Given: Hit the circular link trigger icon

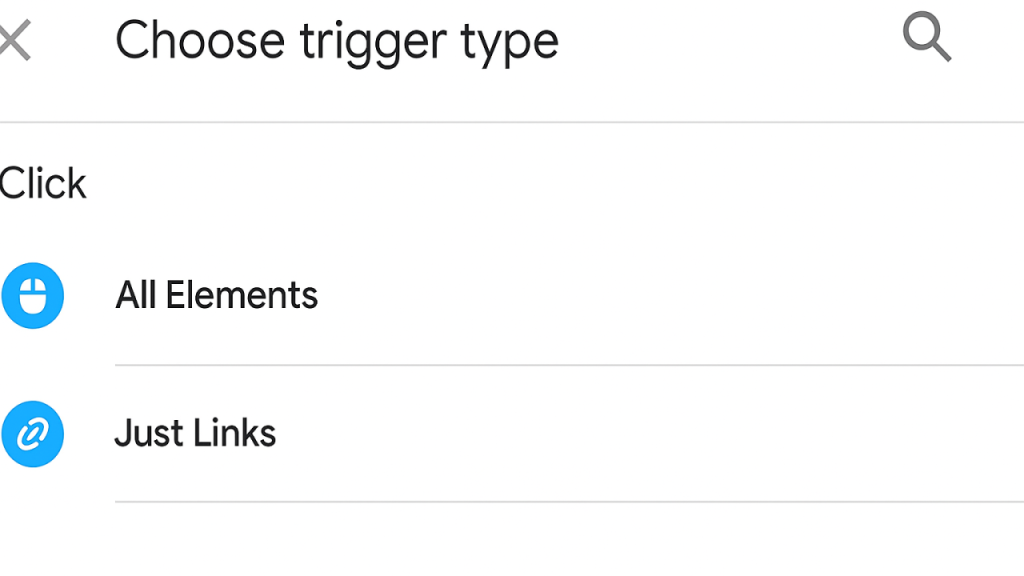Looking at the screenshot, I should point(32,433).
